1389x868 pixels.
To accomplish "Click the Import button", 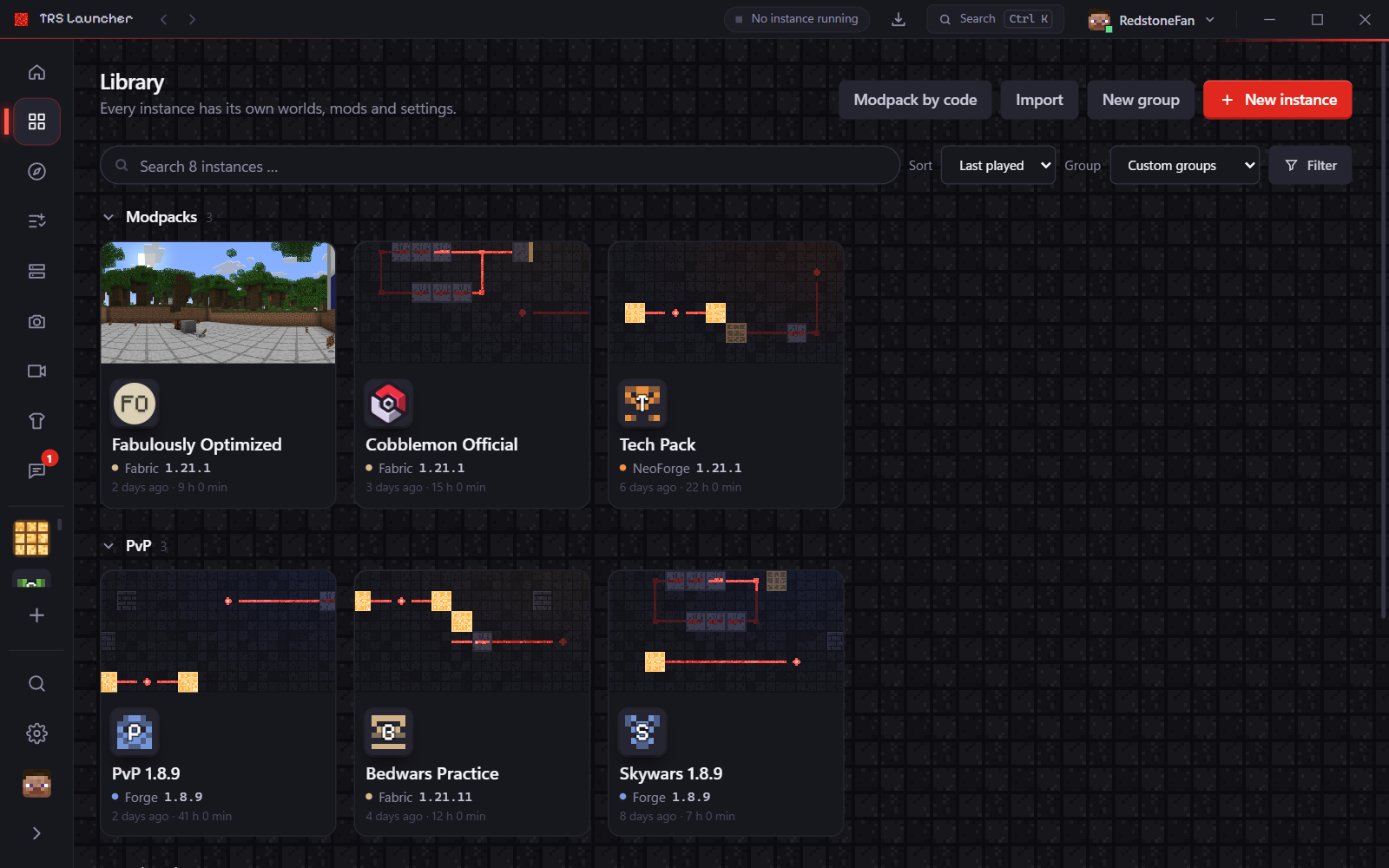I will pyautogui.click(x=1039, y=100).
